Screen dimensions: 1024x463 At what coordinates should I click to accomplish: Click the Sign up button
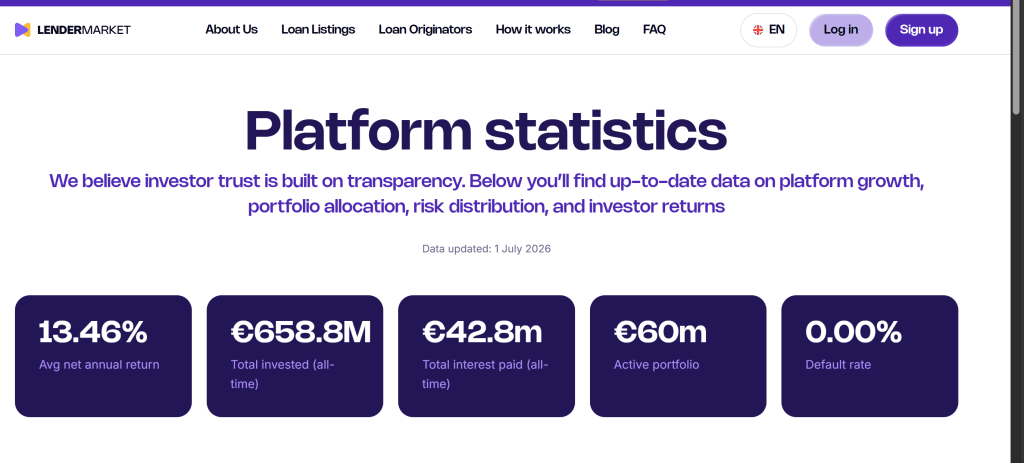coord(921,30)
